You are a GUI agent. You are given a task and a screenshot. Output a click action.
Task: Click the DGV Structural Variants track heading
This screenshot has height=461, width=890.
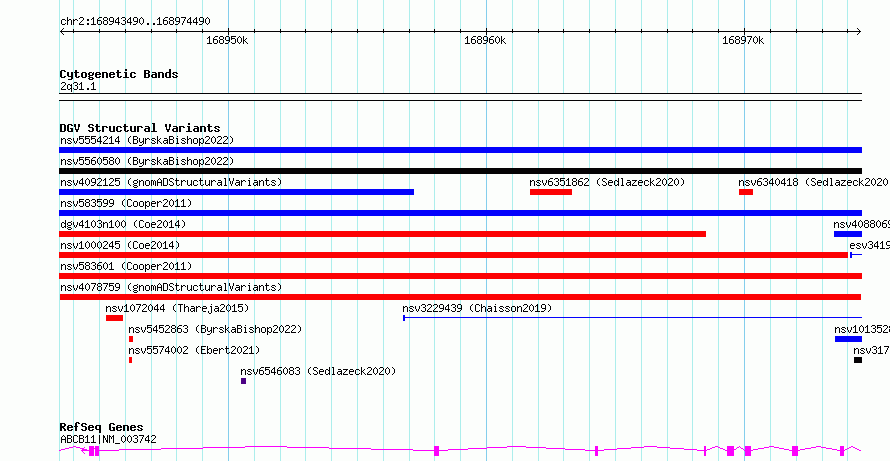[x=140, y=128]
